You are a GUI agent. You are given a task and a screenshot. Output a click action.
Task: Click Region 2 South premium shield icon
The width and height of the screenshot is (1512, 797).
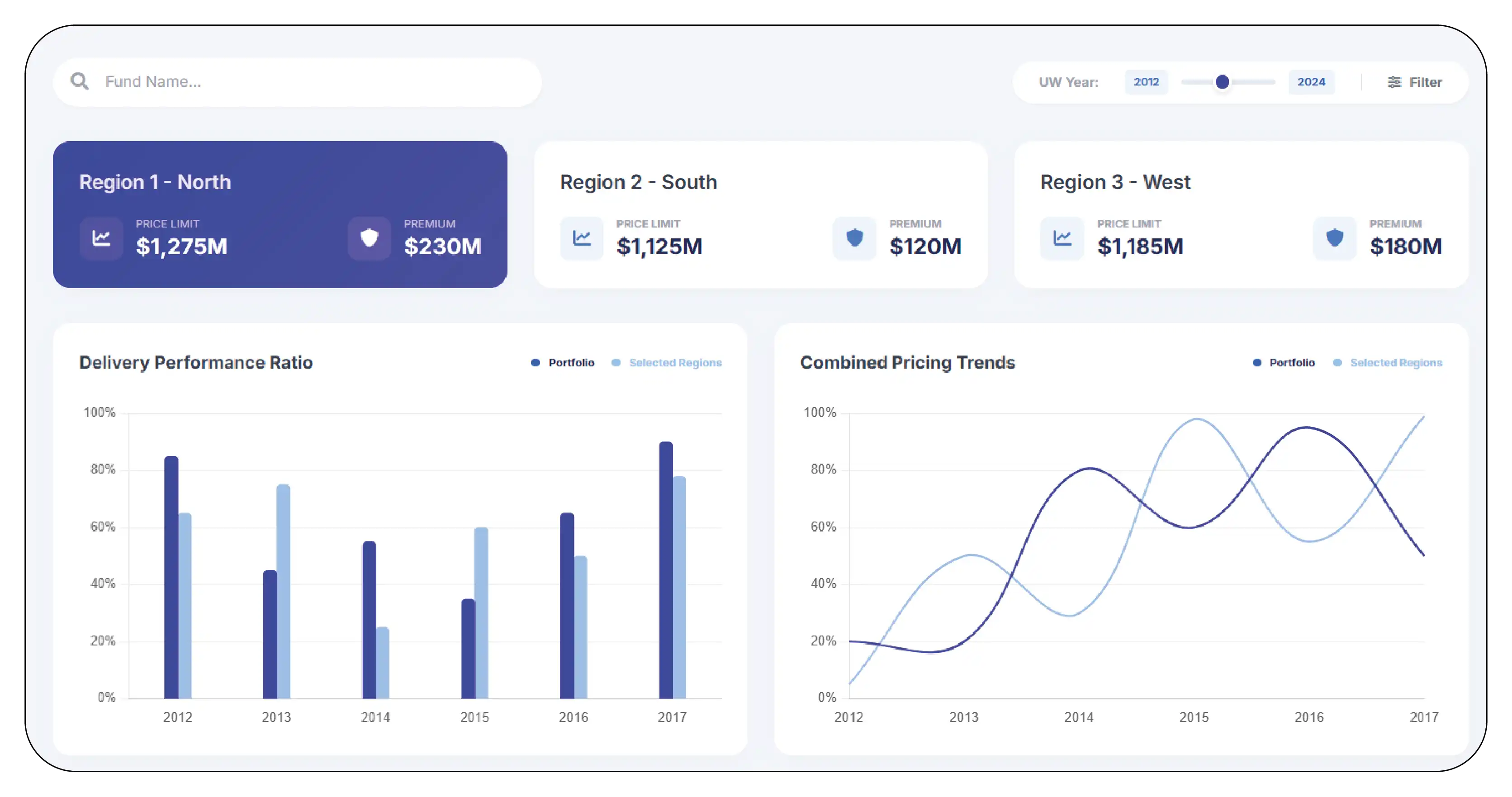(x=855, y=238)
